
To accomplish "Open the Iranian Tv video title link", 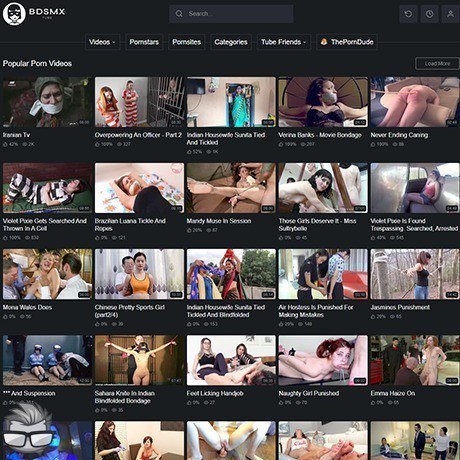I will coord(16,135).
